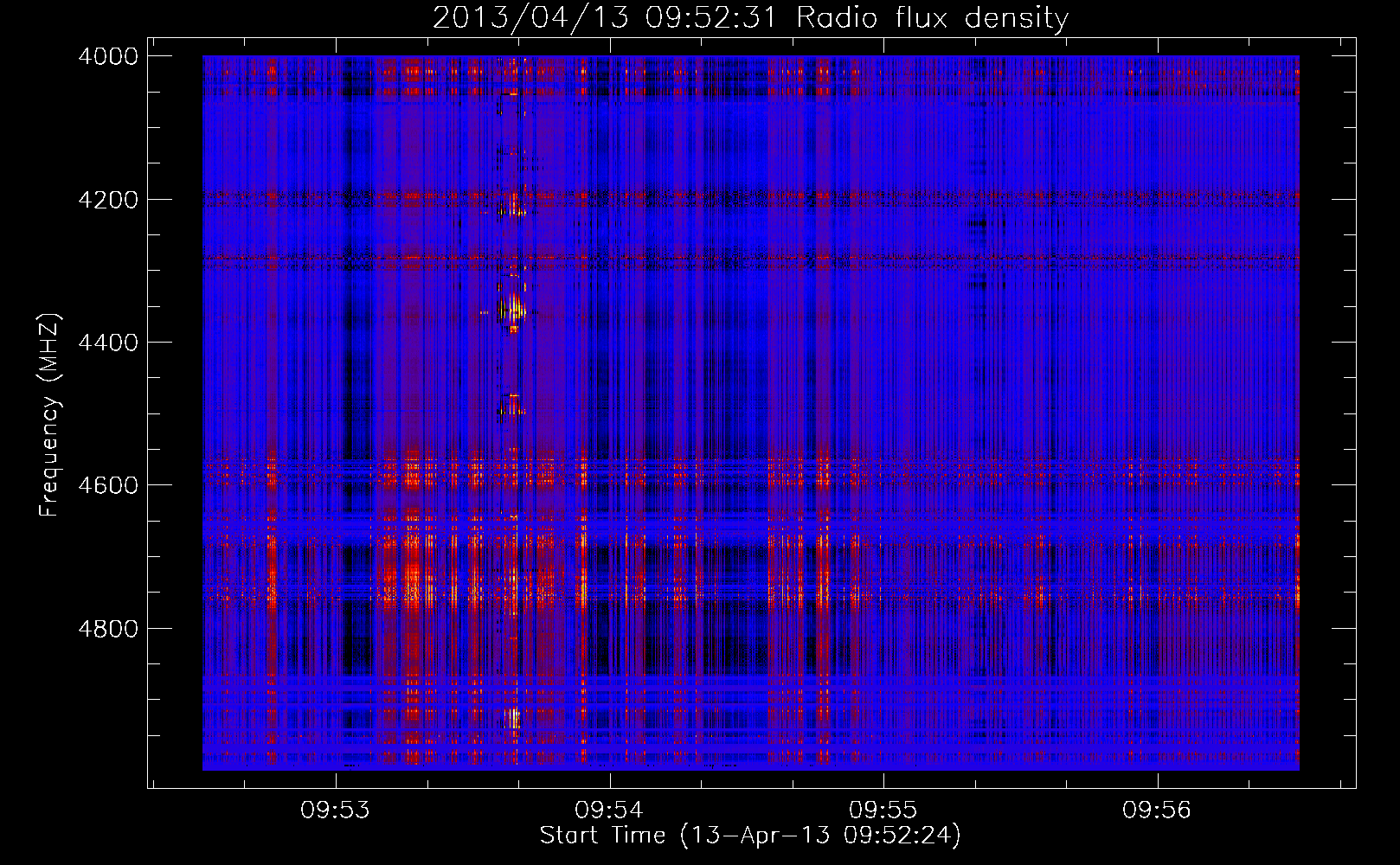Click the 09:54 time tick label
Screen dimensions: 1400x865
[609, 811]
